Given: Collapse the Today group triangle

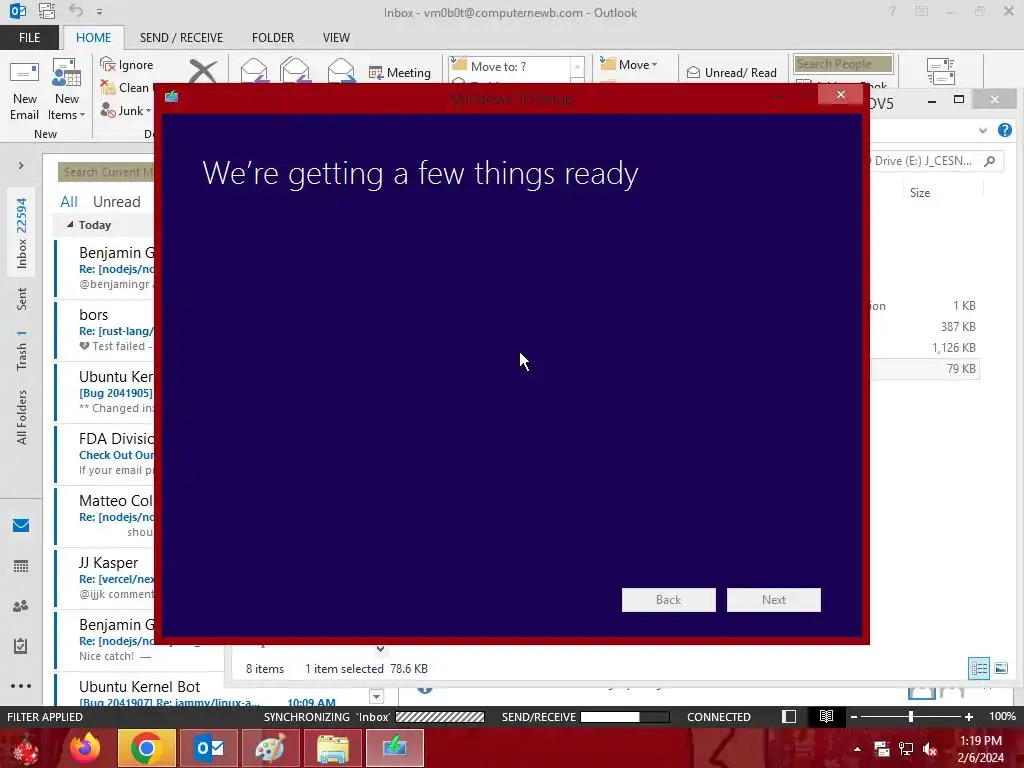Looking at the screenshot, I should click(x=70, y=225).
